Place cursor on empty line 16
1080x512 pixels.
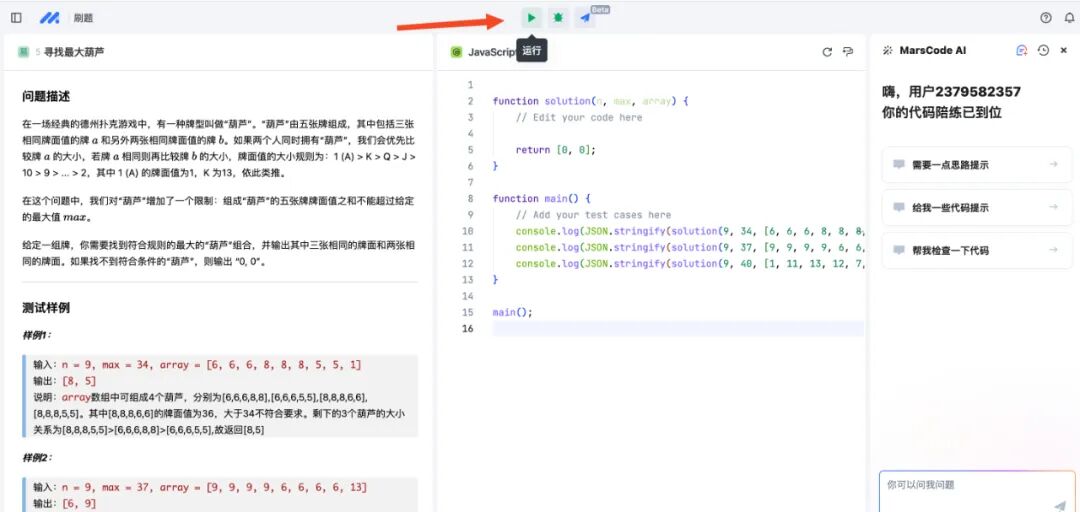click(678, 329)
